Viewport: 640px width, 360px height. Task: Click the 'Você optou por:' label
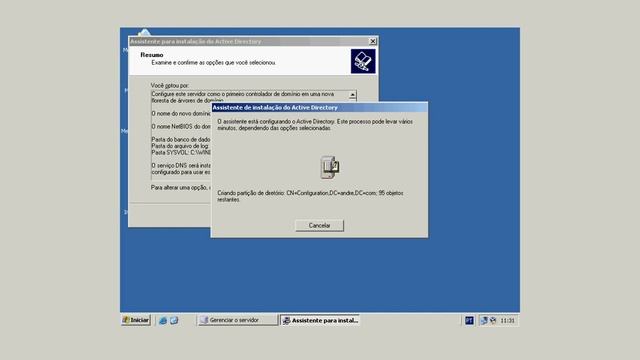click(x=170, y=86)
